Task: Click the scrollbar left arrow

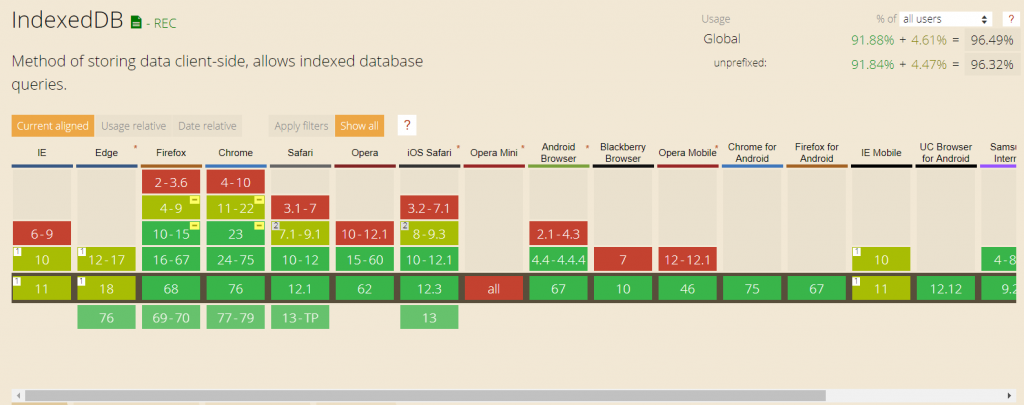Action: tap(18, 395)
